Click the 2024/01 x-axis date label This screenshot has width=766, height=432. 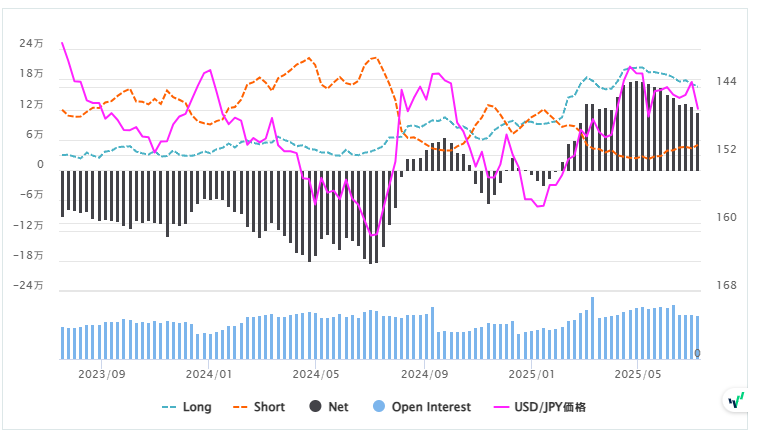(210, 374)
